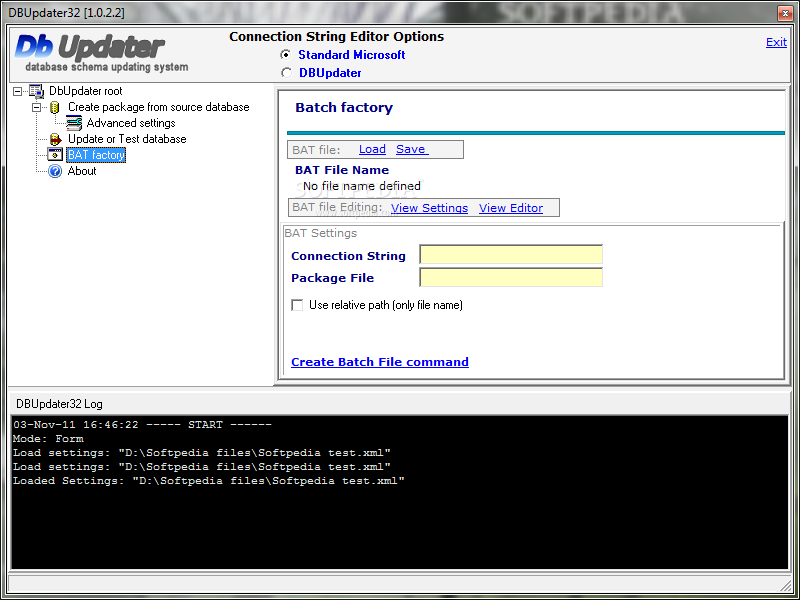Viewport: 800px width, 600px height.
Task: Open View Editor link
Action: tap(511, 208)
